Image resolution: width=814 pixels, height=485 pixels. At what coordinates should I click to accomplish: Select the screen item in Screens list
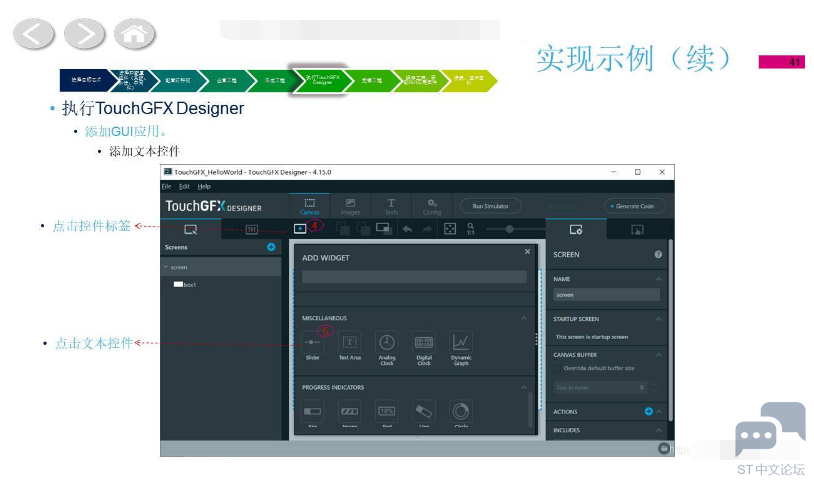click(221, 267)
